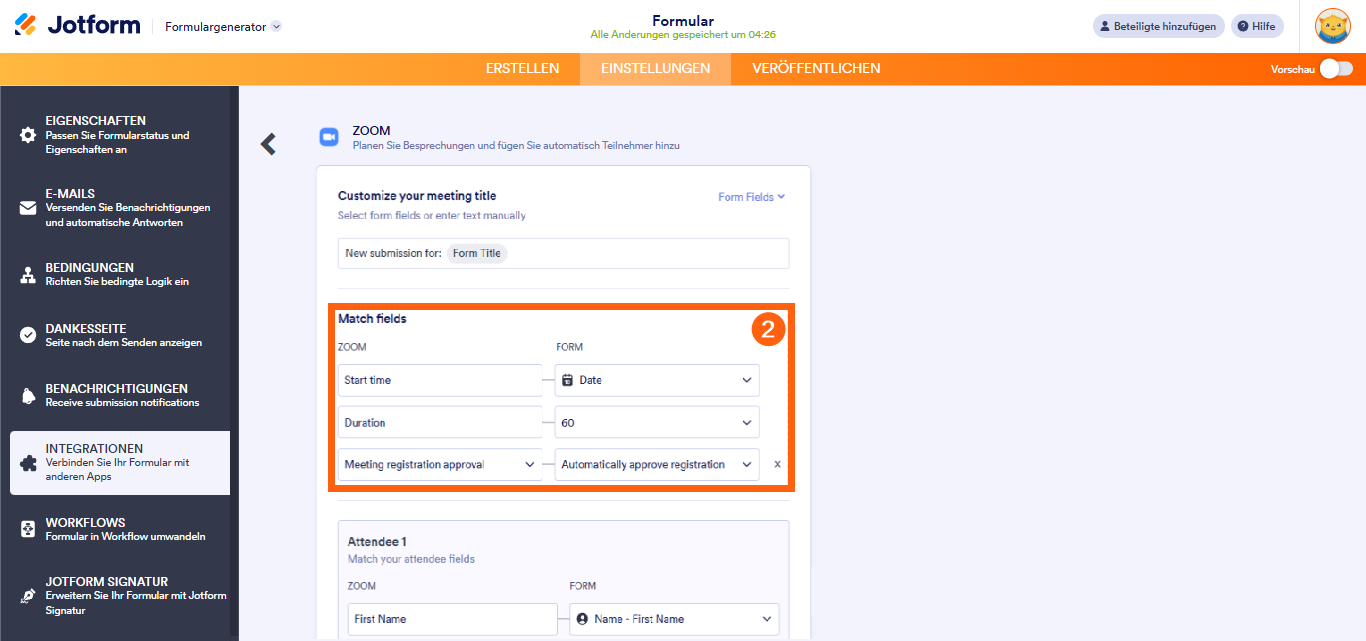This screenshot has width=1366, height=641.
Task: Open the Duration 60 dropdown
Action: coord(657,423)
